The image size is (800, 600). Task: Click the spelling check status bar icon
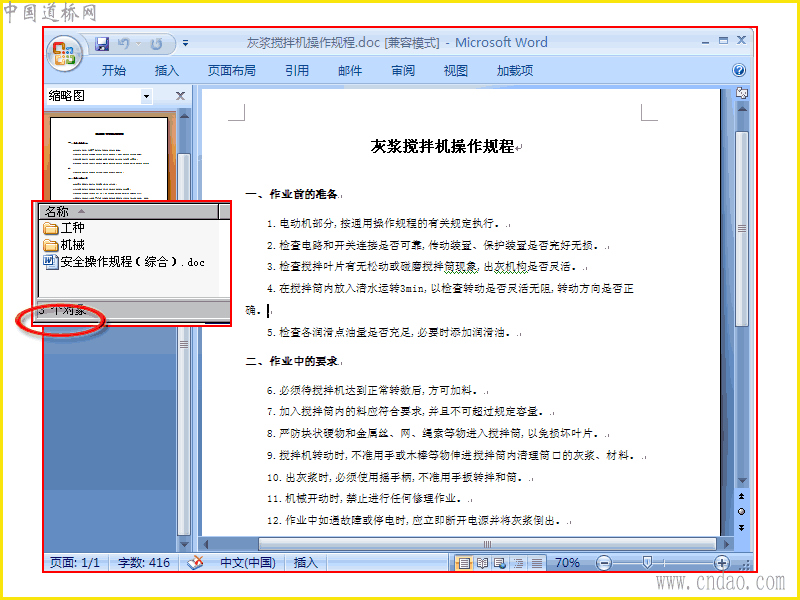[195, 562]
